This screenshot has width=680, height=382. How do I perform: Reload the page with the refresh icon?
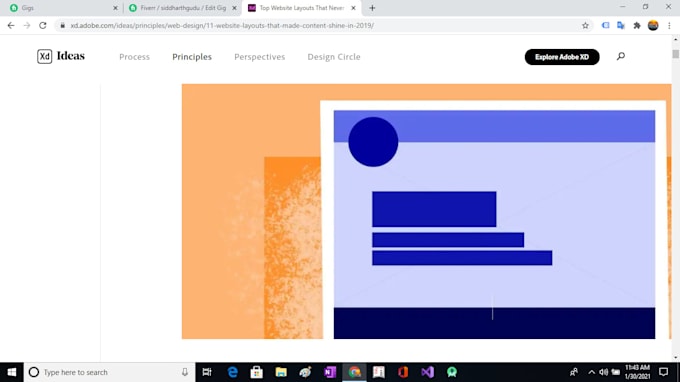point(42,26)
